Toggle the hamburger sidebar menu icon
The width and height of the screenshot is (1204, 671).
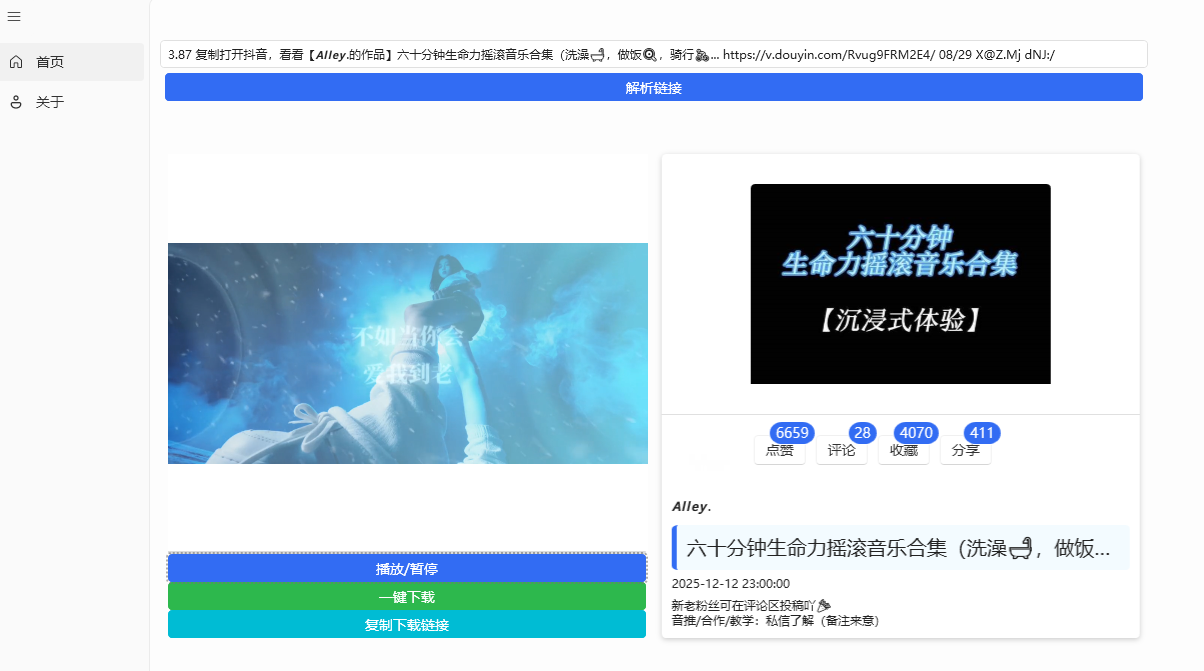(x=14, y=16)
